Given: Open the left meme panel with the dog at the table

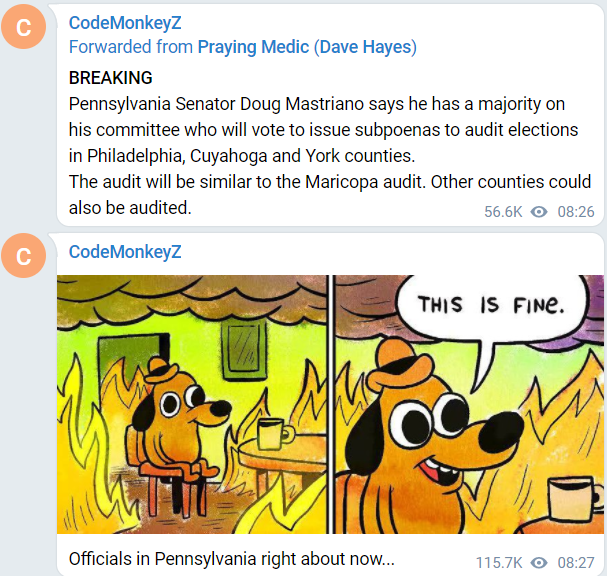Looking at the screenshot, I should [x=192, y=404].
